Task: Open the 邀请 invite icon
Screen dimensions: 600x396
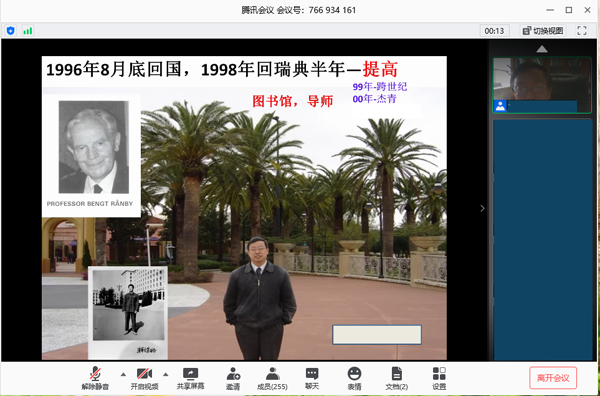Action: pyautogui.click(x=233, y=378)
